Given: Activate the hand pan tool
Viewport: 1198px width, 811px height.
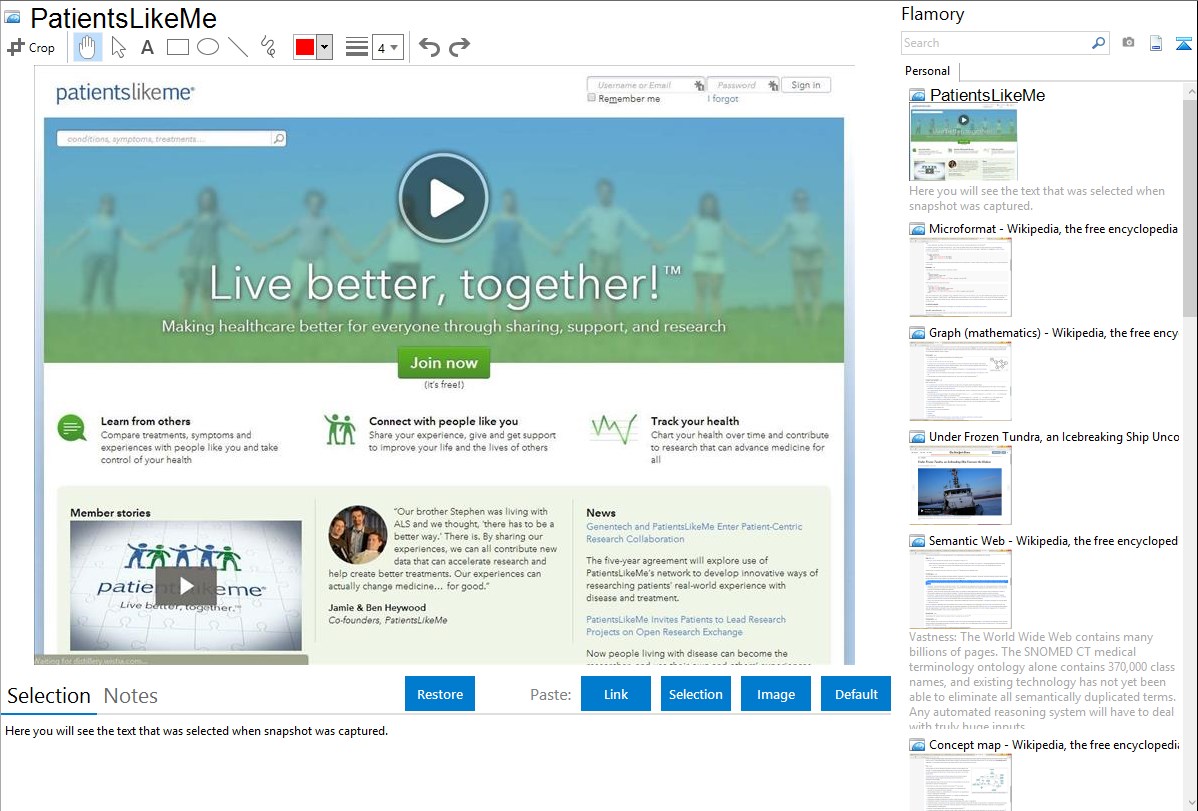Looking at the screenshot, I should [87, 47].
